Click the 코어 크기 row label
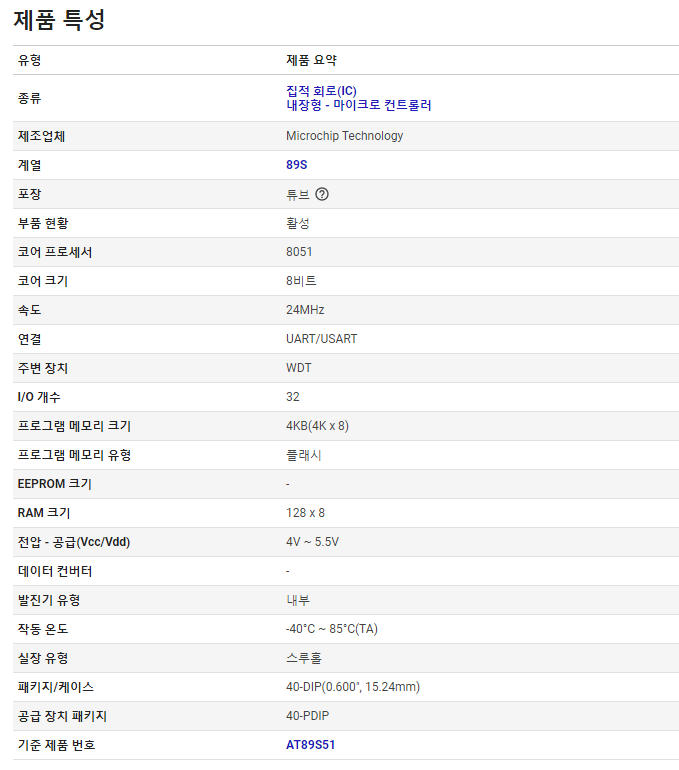The image size is (679, 770). pos(43,281)
